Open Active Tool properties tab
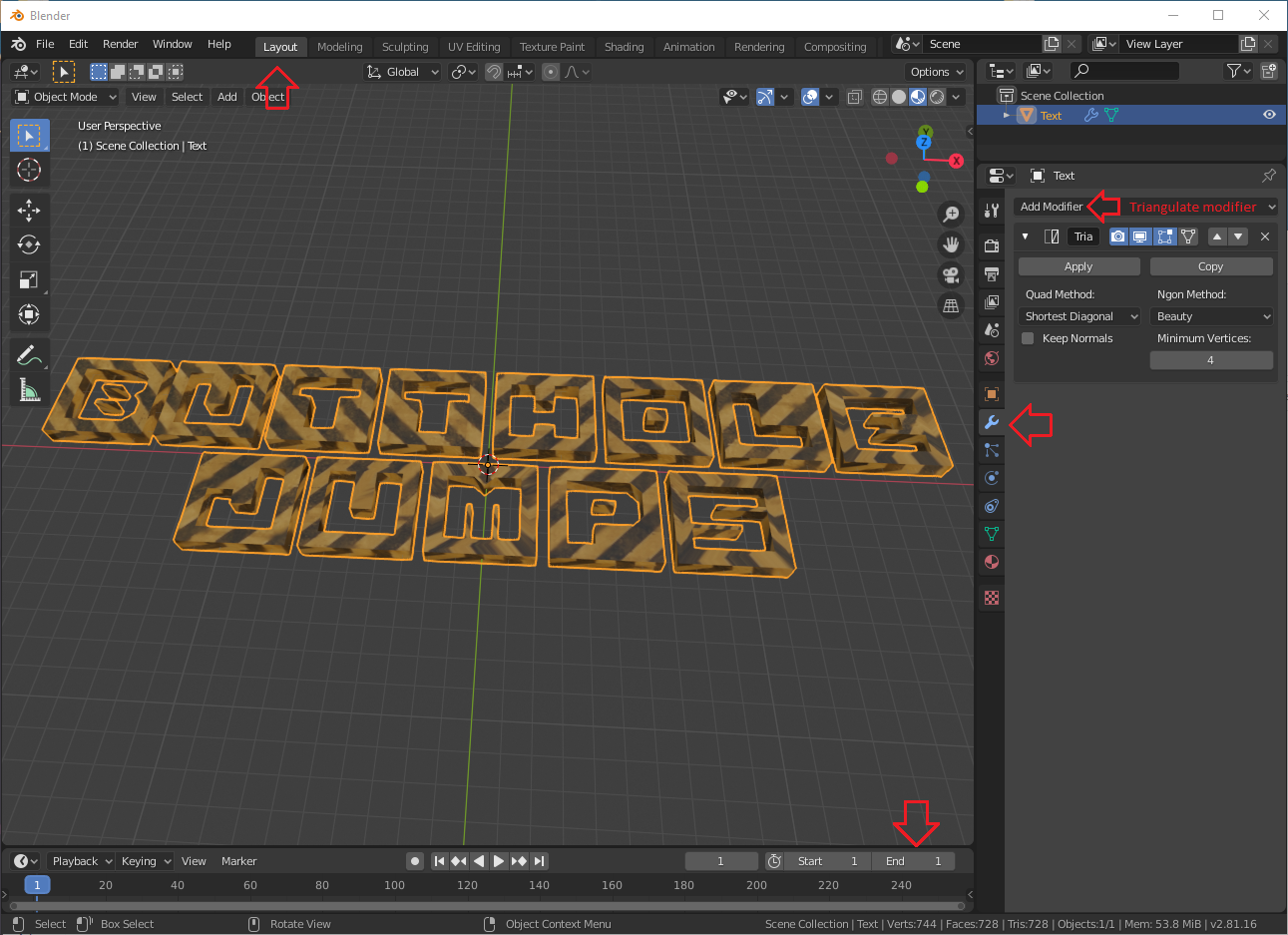 point(992,211)
